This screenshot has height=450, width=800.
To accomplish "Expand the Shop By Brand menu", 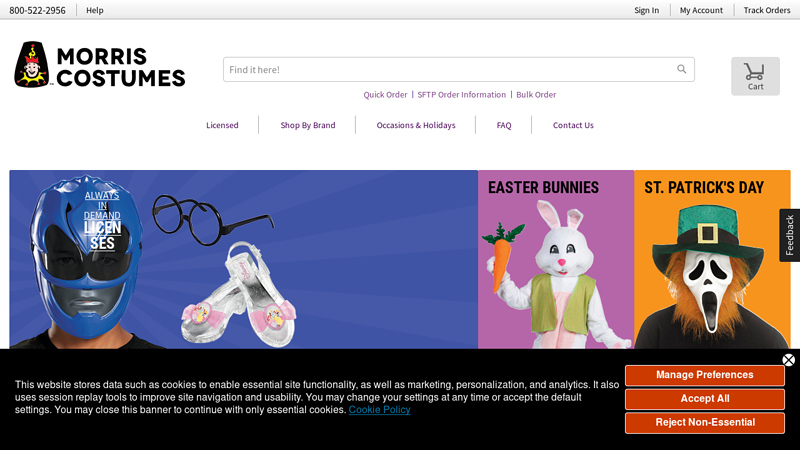I will (x=308, y=125).
